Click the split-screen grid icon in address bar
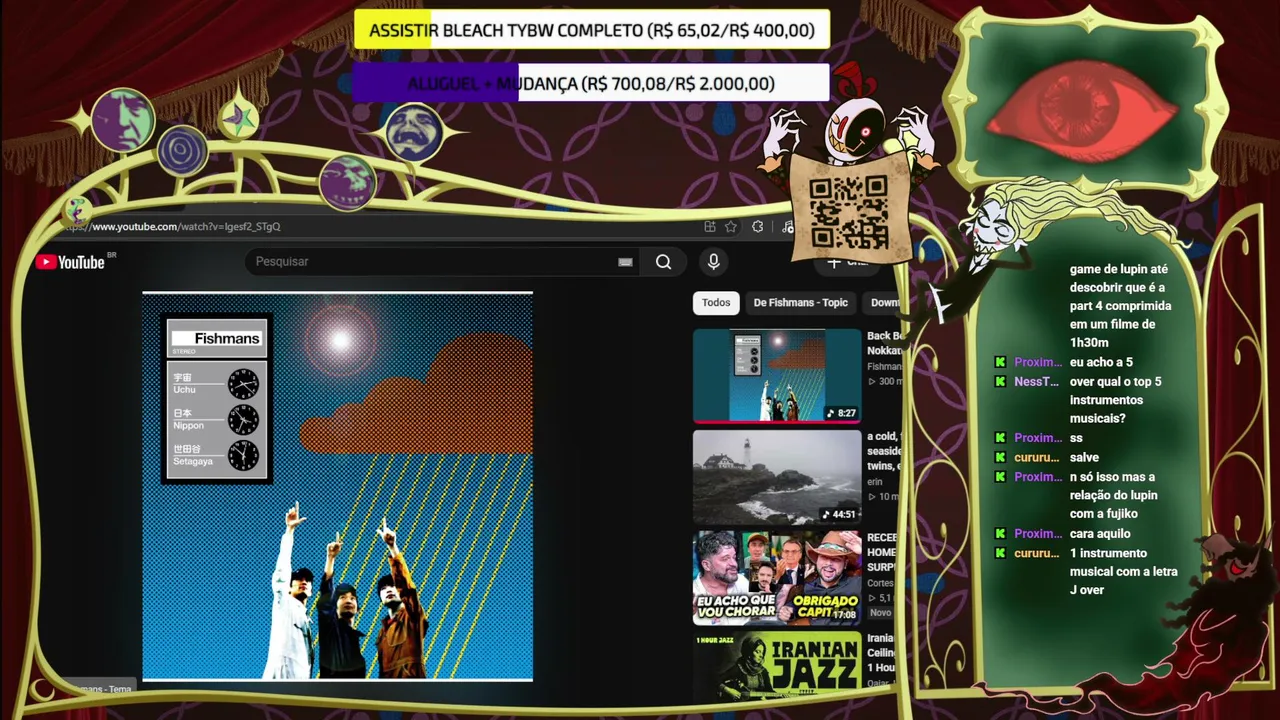This screenshot has height=720, width=1280. (709, 227)
